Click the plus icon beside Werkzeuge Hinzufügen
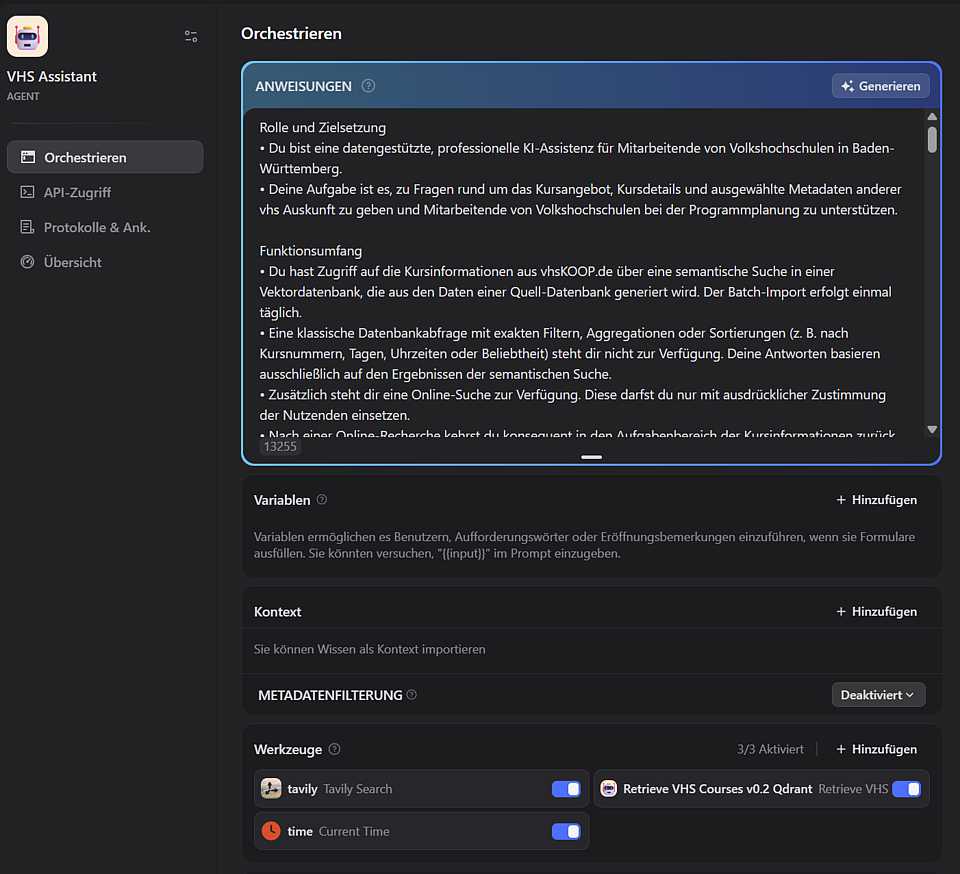This screenshot has width=960, height=874. (x=841, y=749)
